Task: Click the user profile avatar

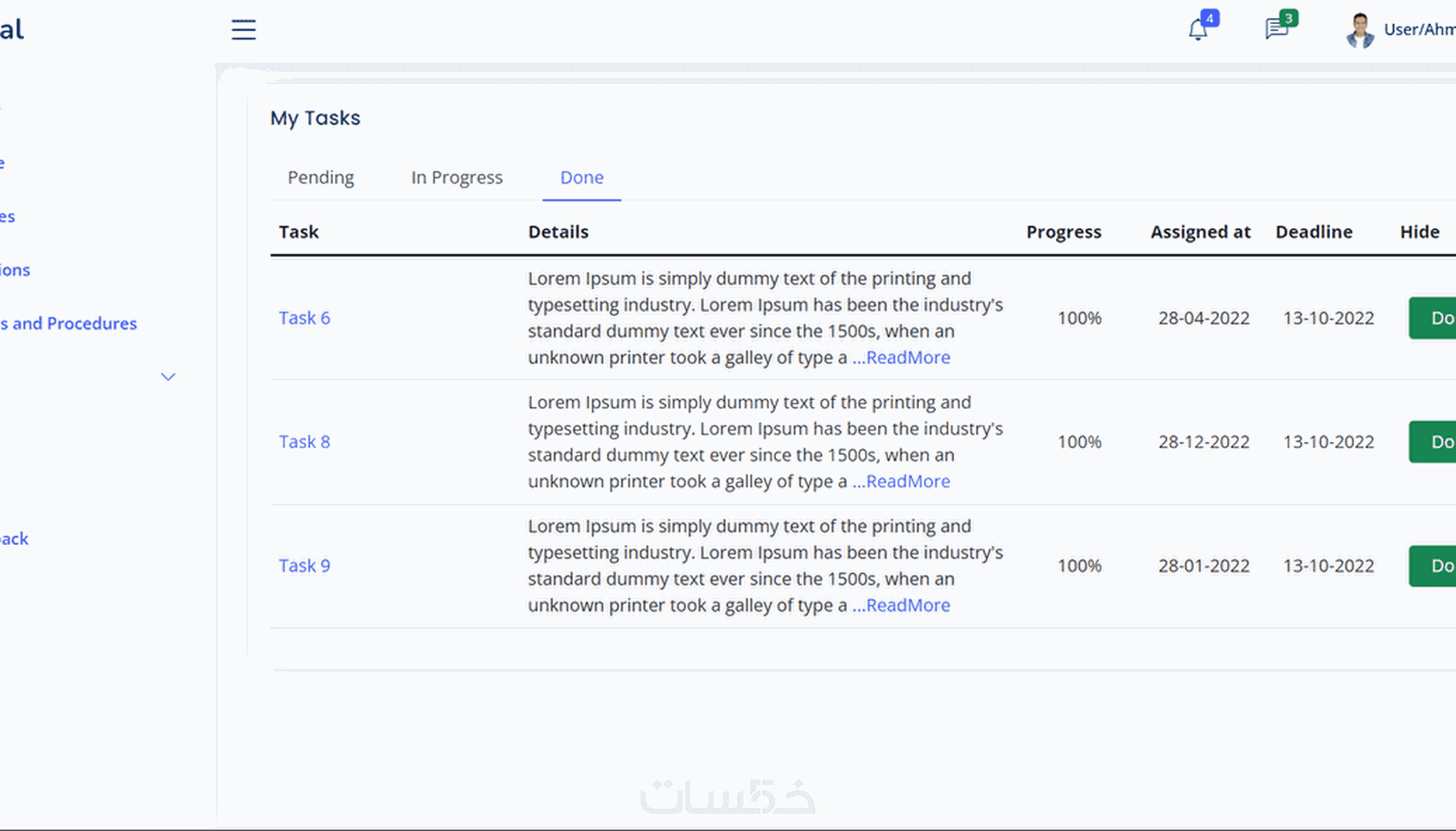Action: coord(1359,31)
